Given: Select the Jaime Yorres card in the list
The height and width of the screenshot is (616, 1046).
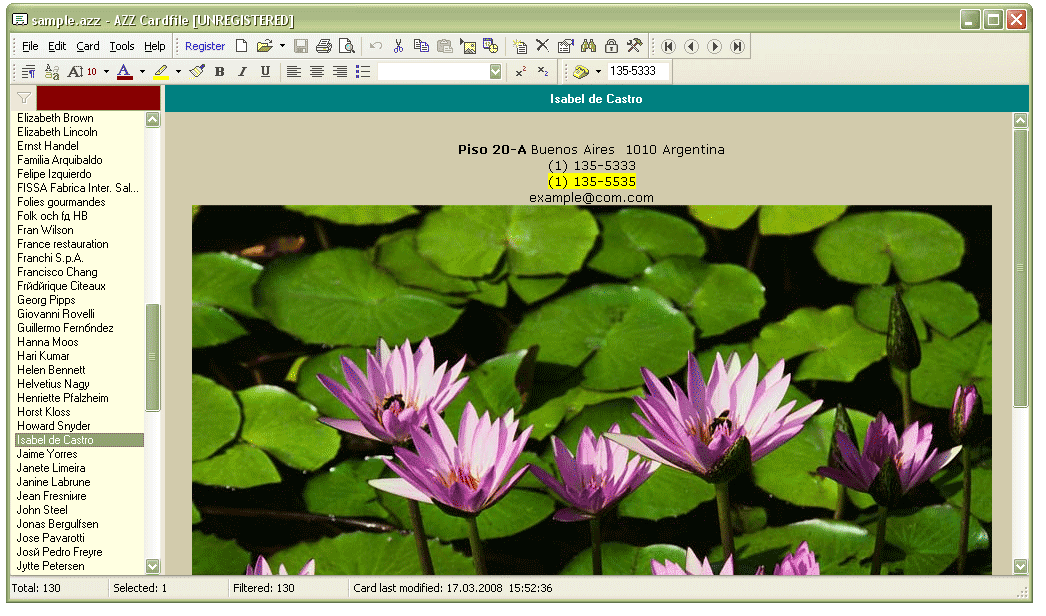Looking at the screenshot, I should click(79, 454).
